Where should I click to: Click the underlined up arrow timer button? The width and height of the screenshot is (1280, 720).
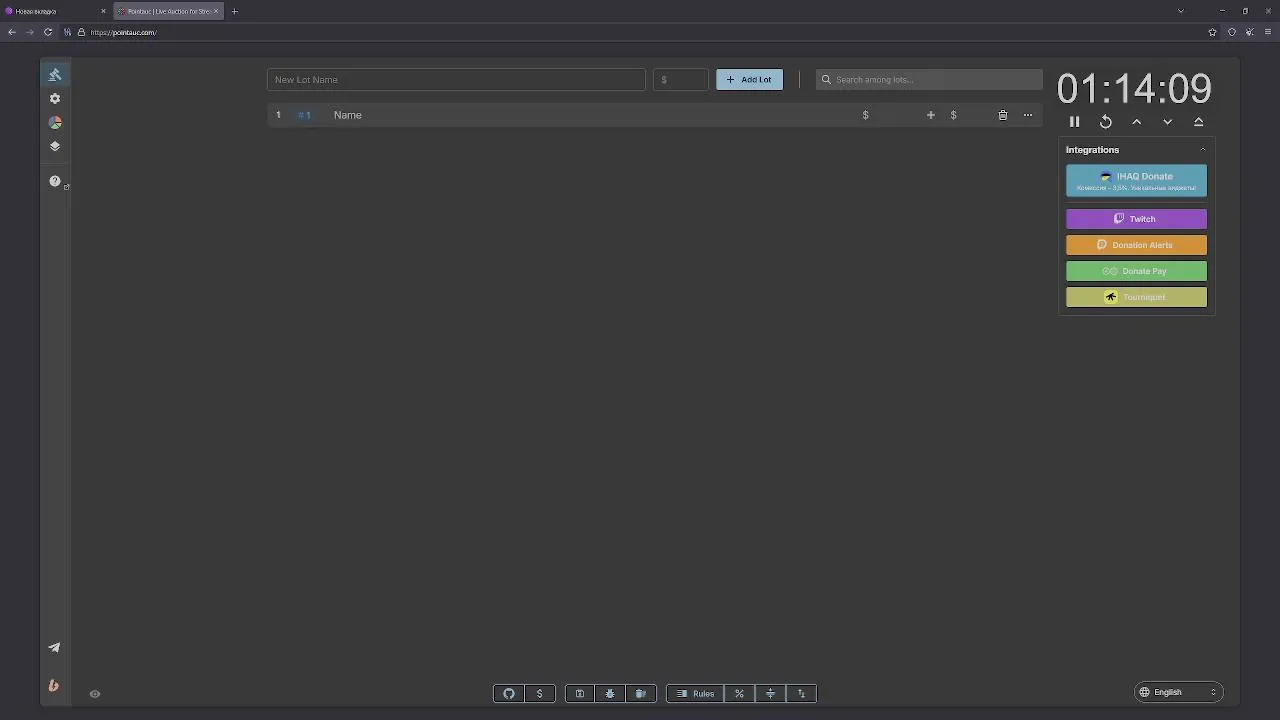tap(1199, 122)
